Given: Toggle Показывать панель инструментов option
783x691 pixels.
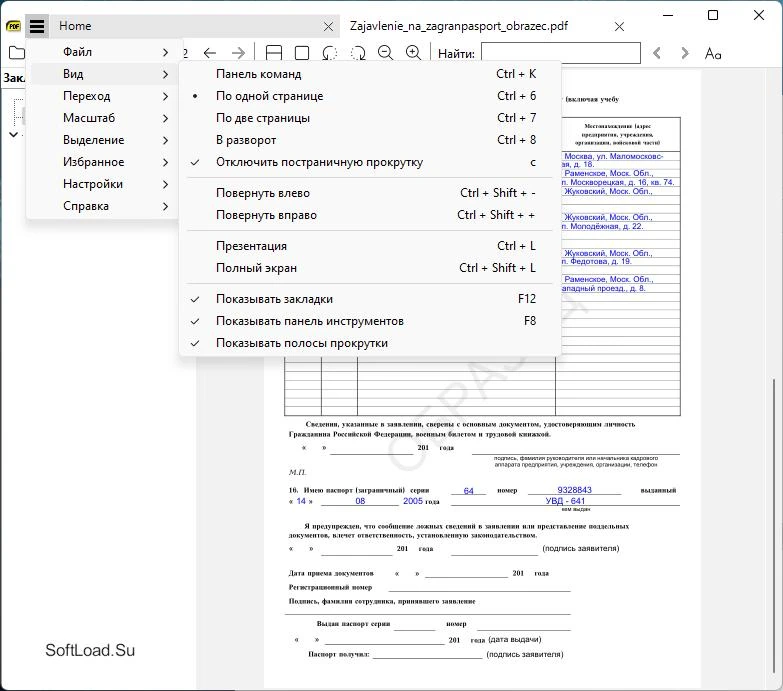Looking at the screenshot, I should pyautogui.click(x=370, y=321).
